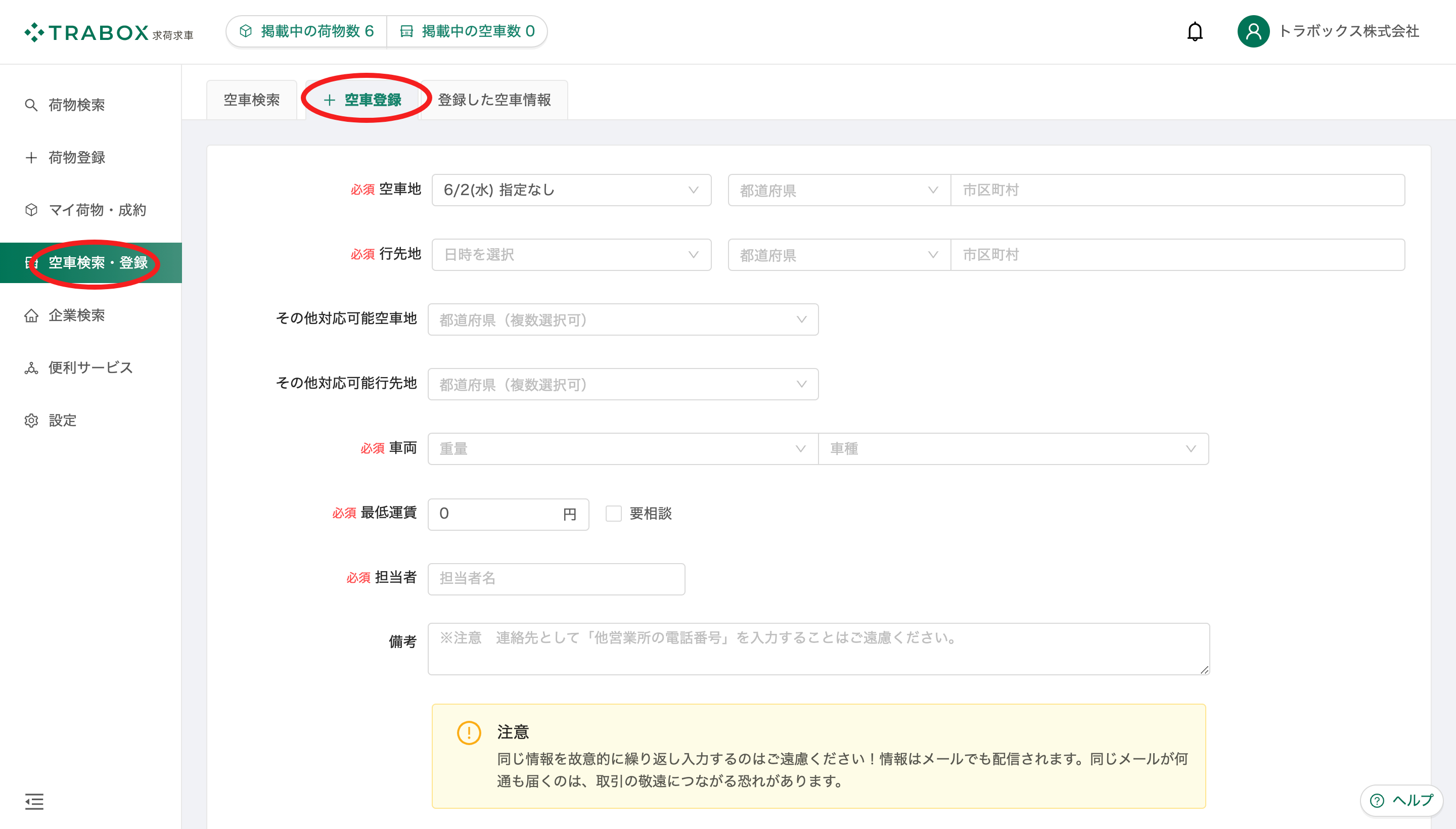Open the 空車地 都道府県 dropdown
The height and width of the screenshot is (829, 1456).
839,190
